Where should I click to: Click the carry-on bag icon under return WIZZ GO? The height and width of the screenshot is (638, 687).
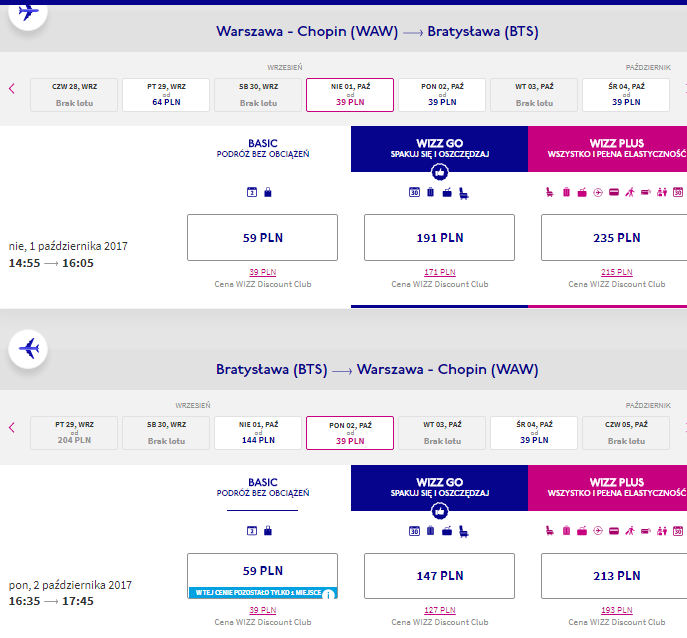point(447,531)
